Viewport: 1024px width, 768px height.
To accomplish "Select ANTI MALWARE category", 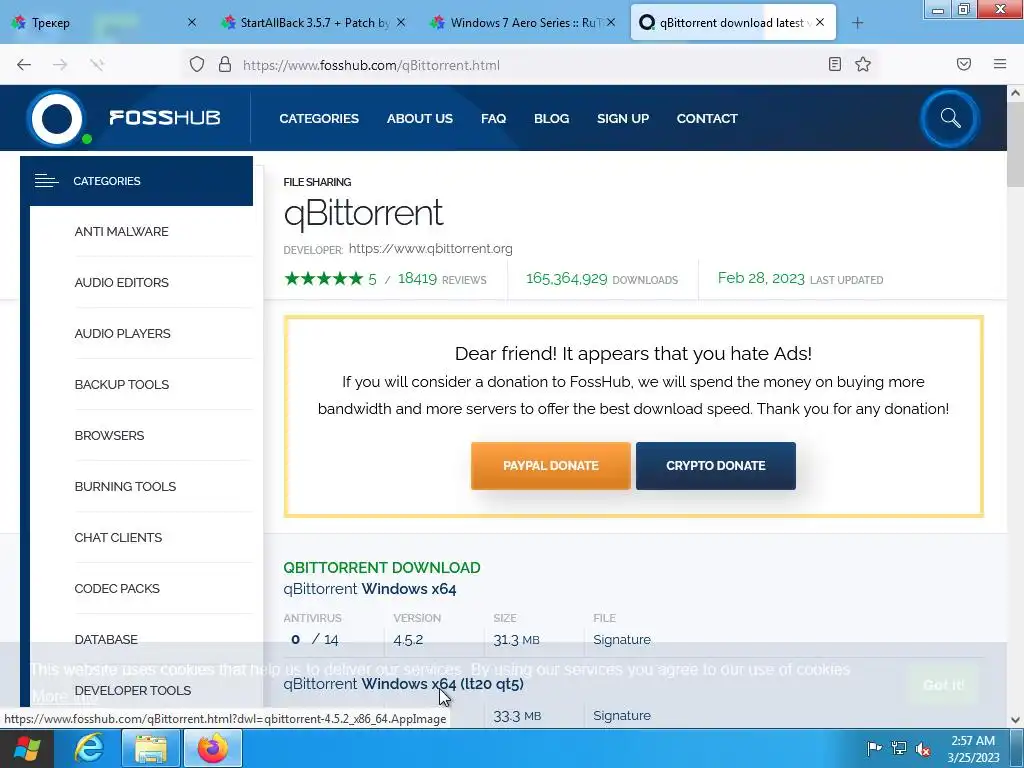I will pos(121,232).
